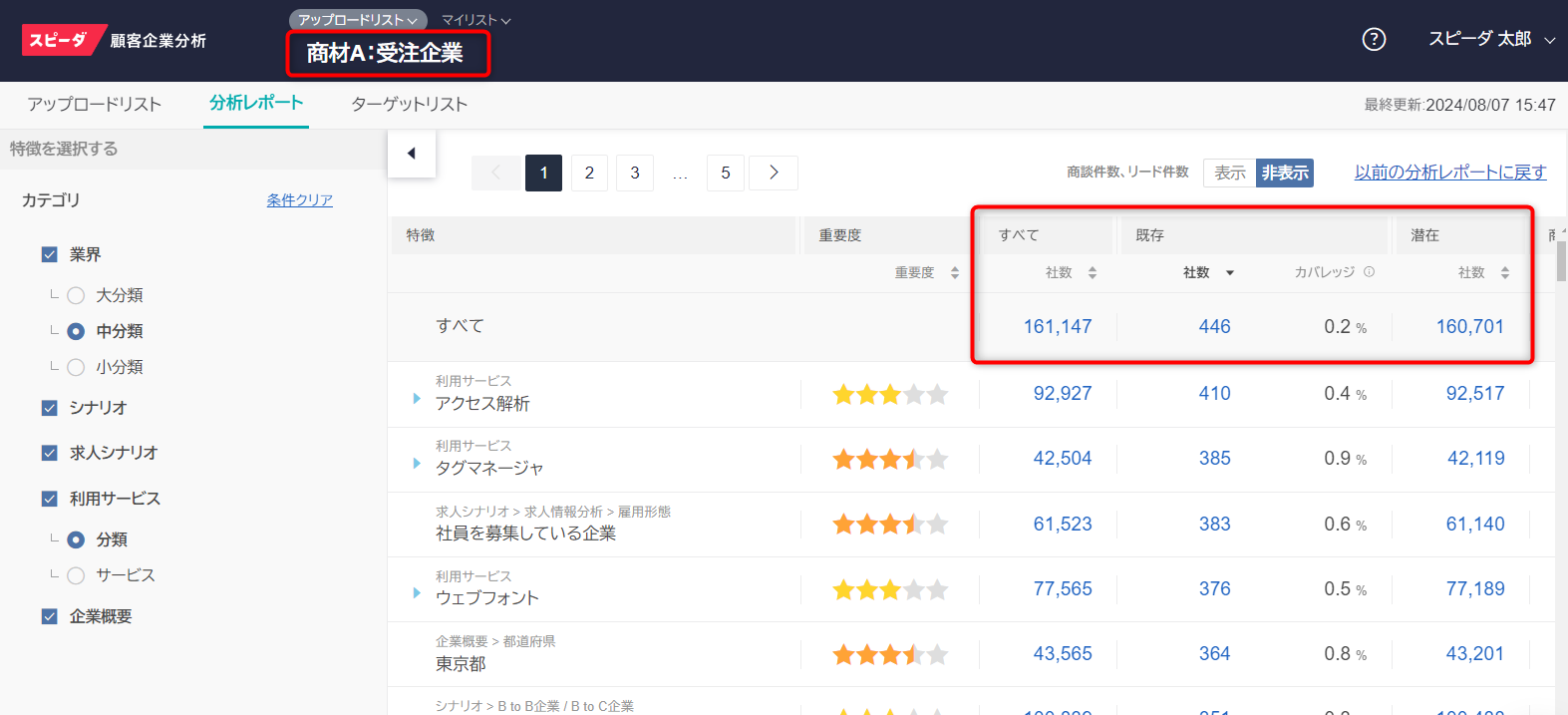This screenshot has width=1568, height=715.
Task: Open the アップロードリスト dropdown in header
Action: (x=357, y=20)
